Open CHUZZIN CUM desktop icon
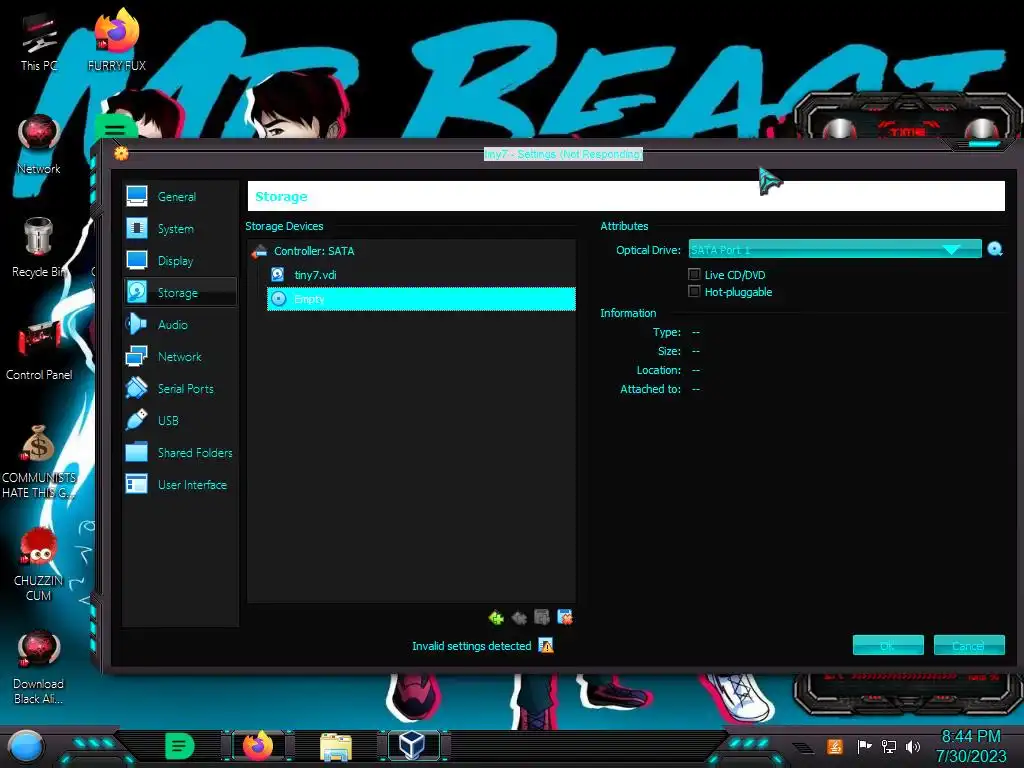The height and width of the screenshot is (768, 1024). pyautogui.click(x=39, y=564)
